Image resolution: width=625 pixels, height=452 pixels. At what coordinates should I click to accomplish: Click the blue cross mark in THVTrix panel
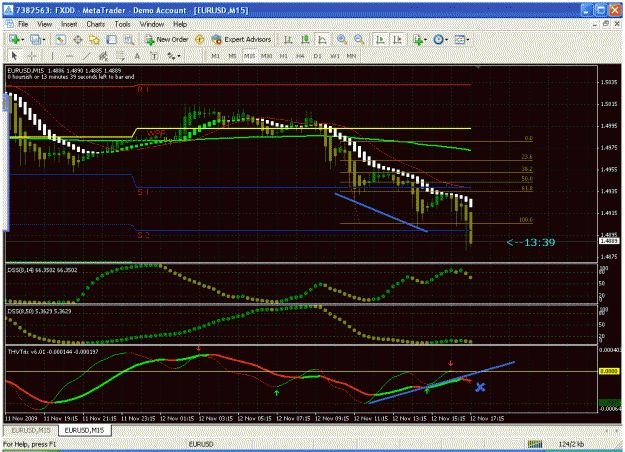point(480,387)
